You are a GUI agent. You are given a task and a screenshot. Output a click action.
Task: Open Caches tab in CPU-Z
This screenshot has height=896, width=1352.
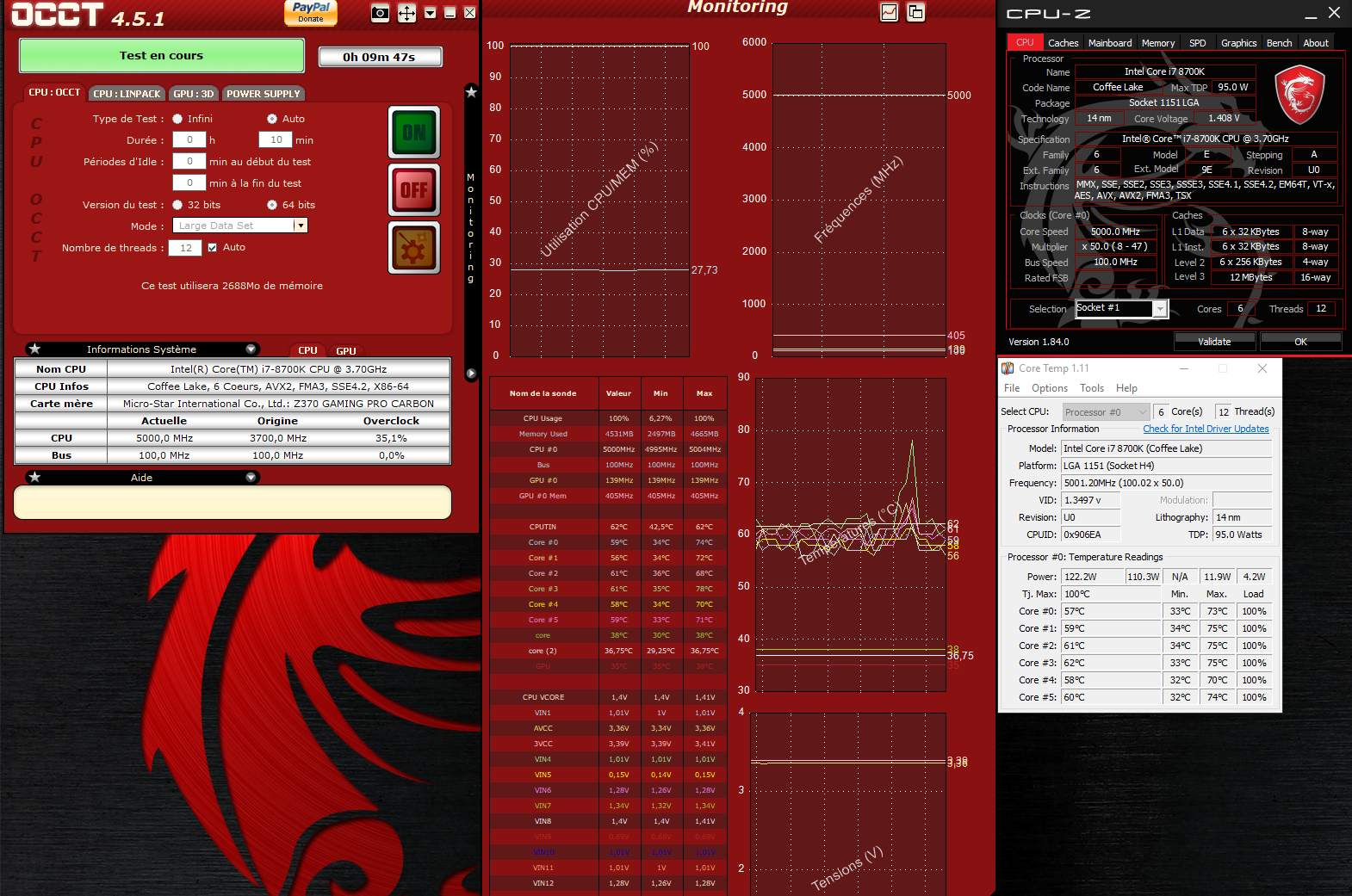click(x=1064, y=43)
